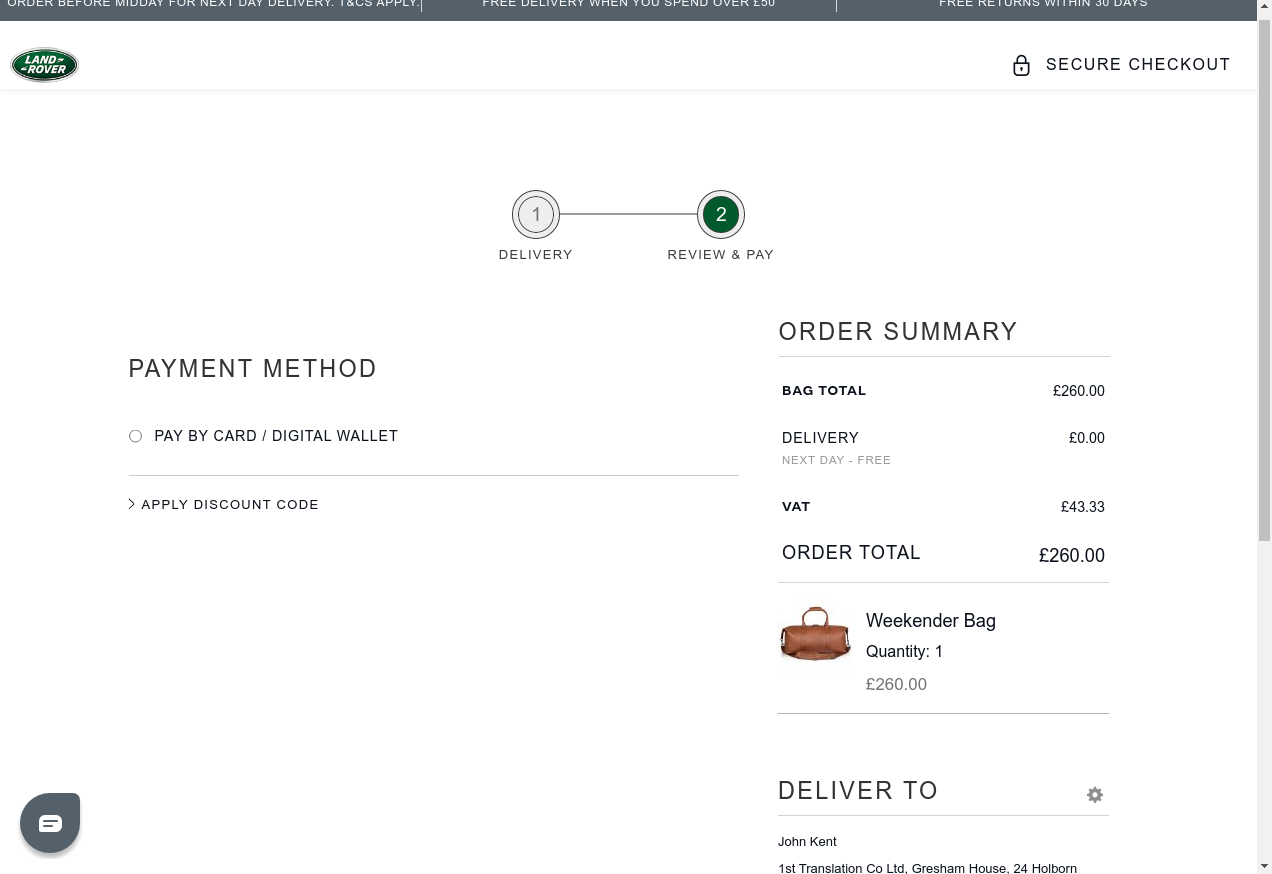Click the Weekender Bag product thumbnail
1272x874 pixels.
tap(815, 635)
